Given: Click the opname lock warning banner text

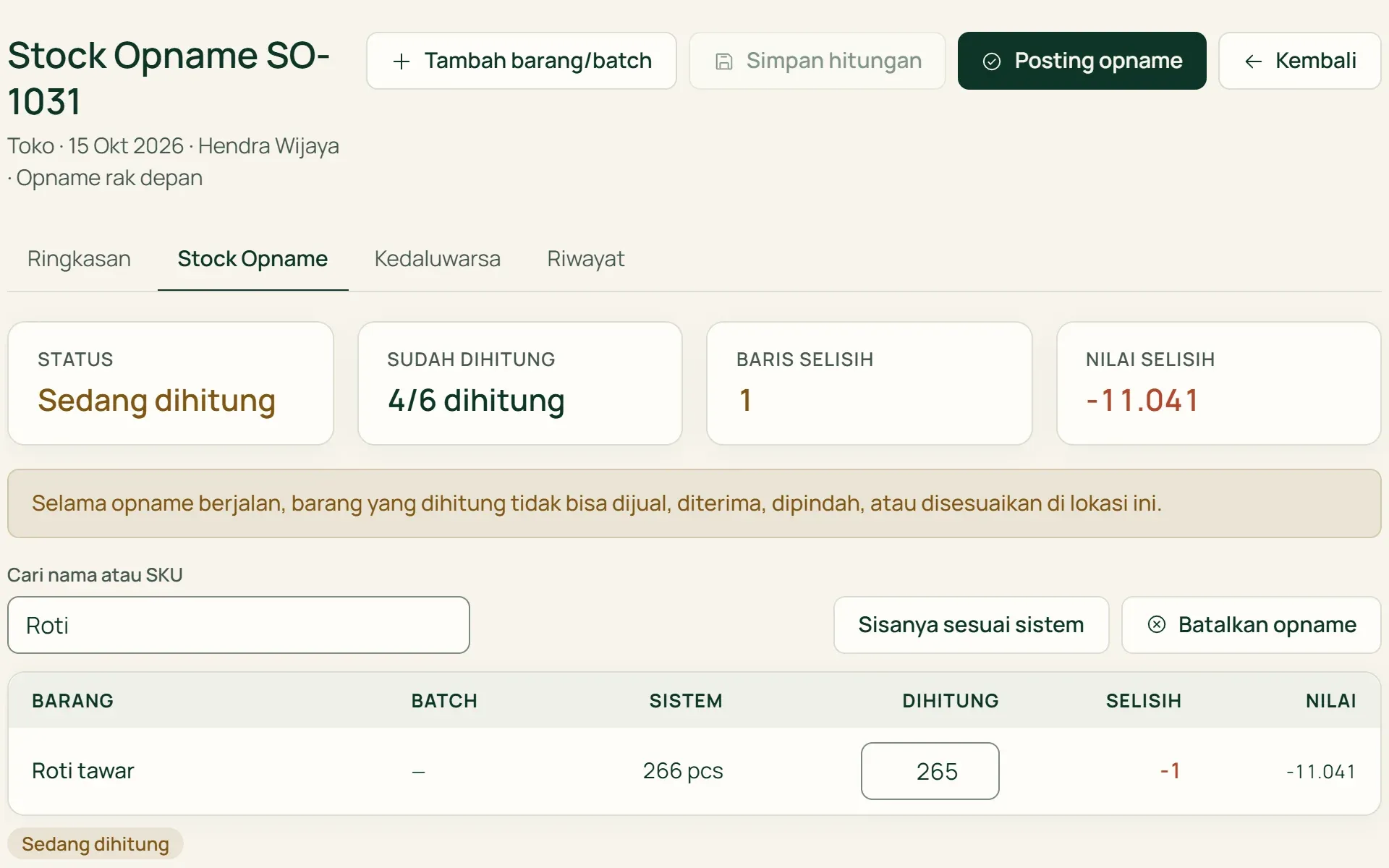Looking at the screenshot, I should [x=597, y=503].
